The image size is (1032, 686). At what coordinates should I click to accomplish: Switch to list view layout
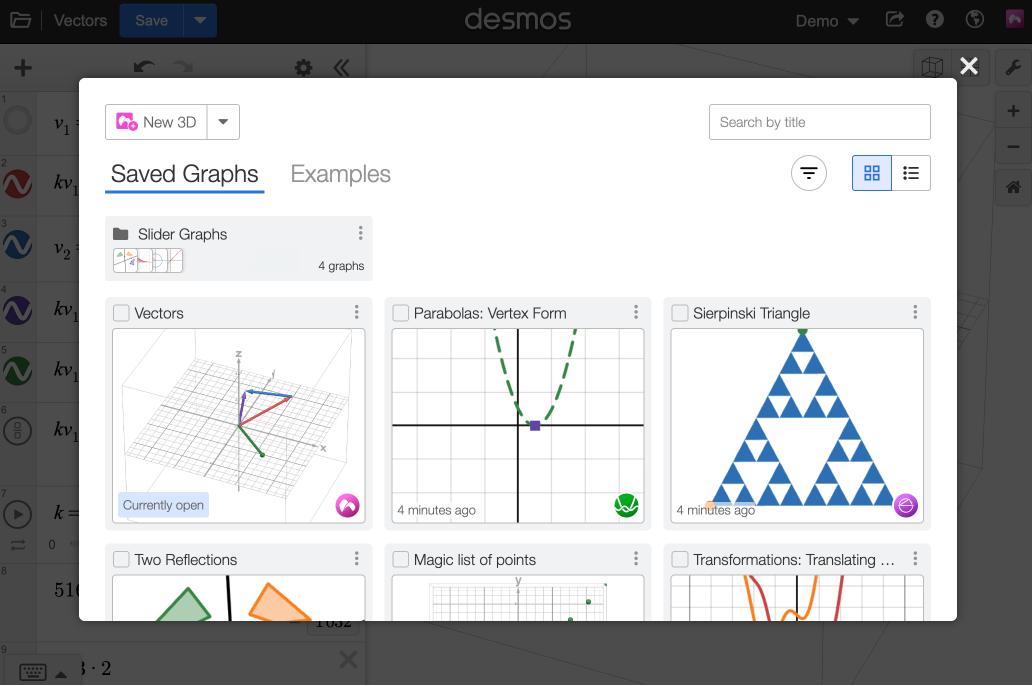(911, 173)
